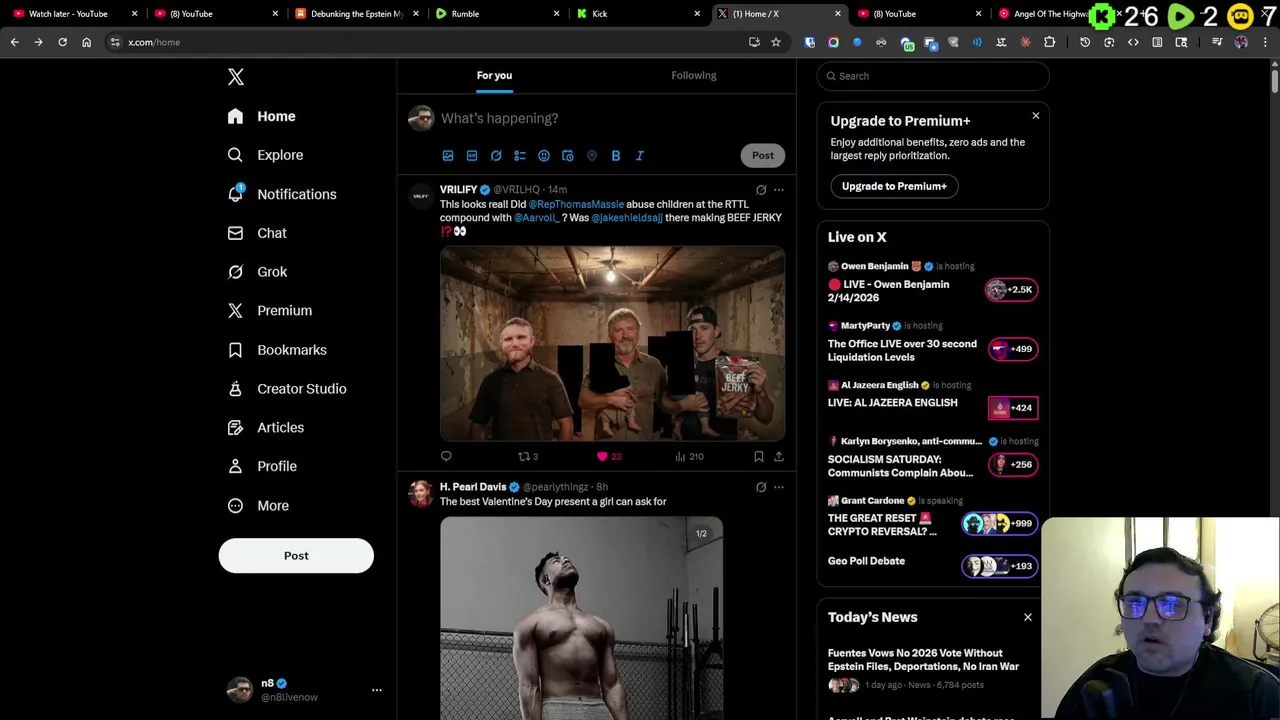Screen dimensions: 1280x720
Task: Click the x.com/home address bar
Action: coord(430,42)
